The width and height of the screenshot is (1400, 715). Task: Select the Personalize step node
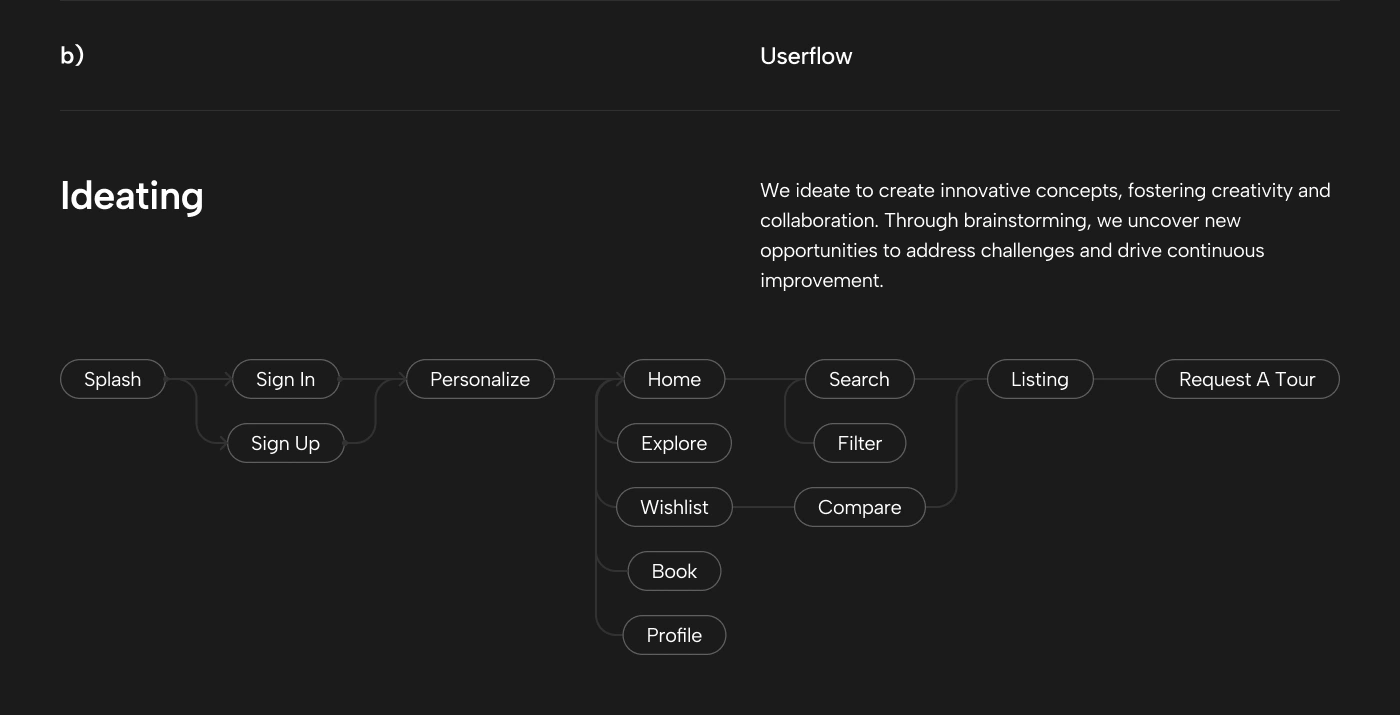(x=480, y=379)
